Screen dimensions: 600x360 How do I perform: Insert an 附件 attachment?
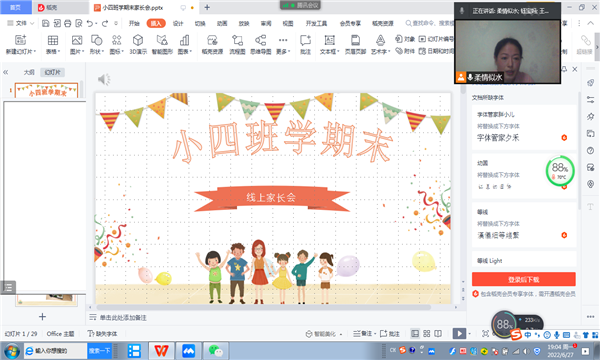point(405,50)
